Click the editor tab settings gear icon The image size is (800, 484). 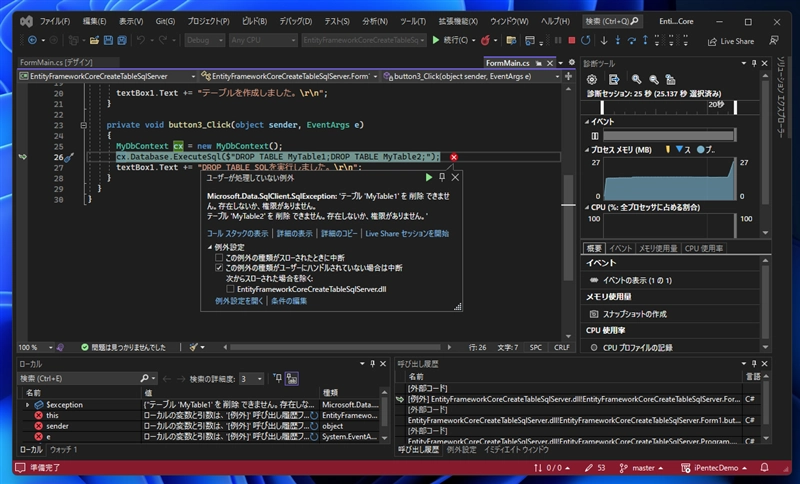point(572,63)
